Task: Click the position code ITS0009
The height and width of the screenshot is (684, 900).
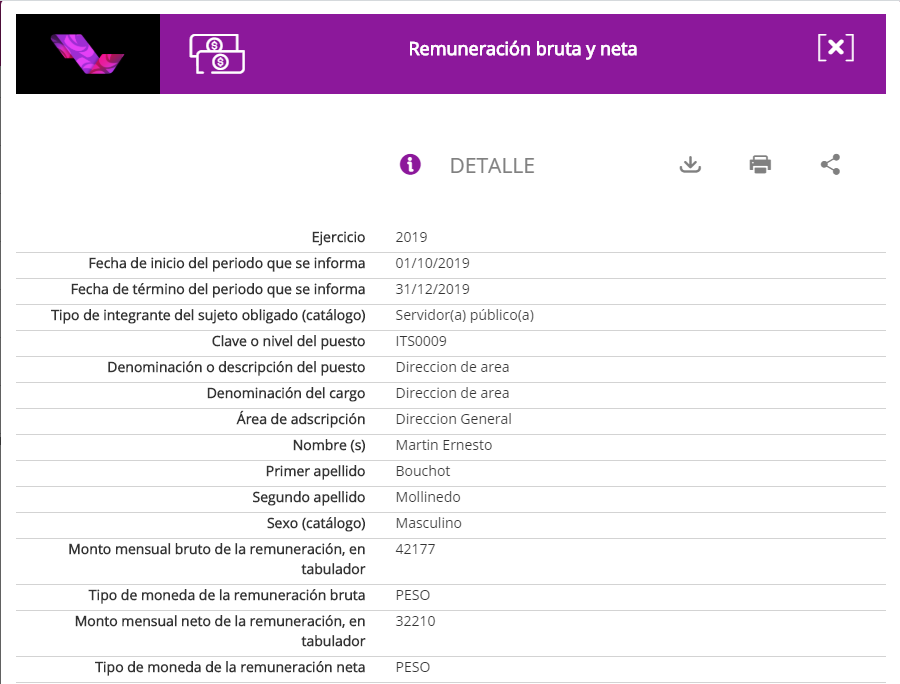Action: pos(421,341)
